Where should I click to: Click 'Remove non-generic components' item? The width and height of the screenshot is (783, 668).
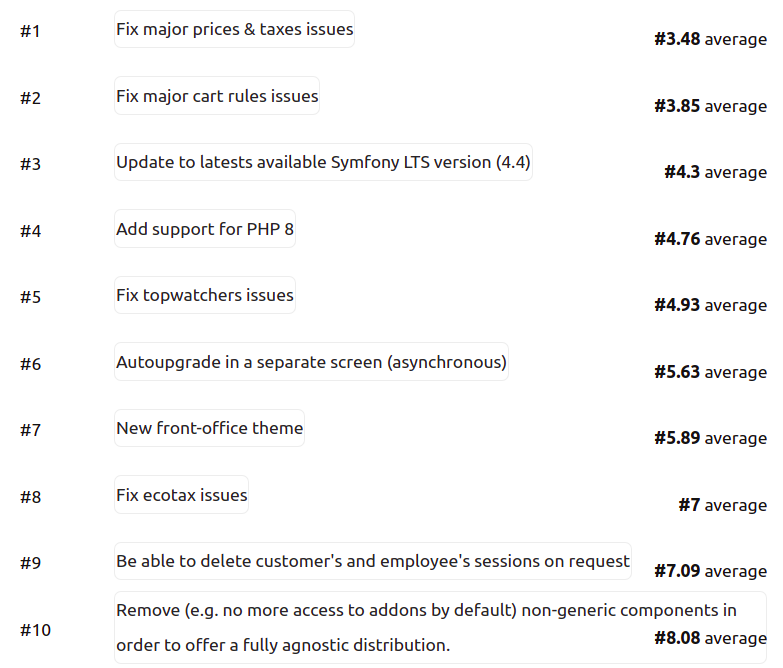pyautogui.click(x=440, y=628)
